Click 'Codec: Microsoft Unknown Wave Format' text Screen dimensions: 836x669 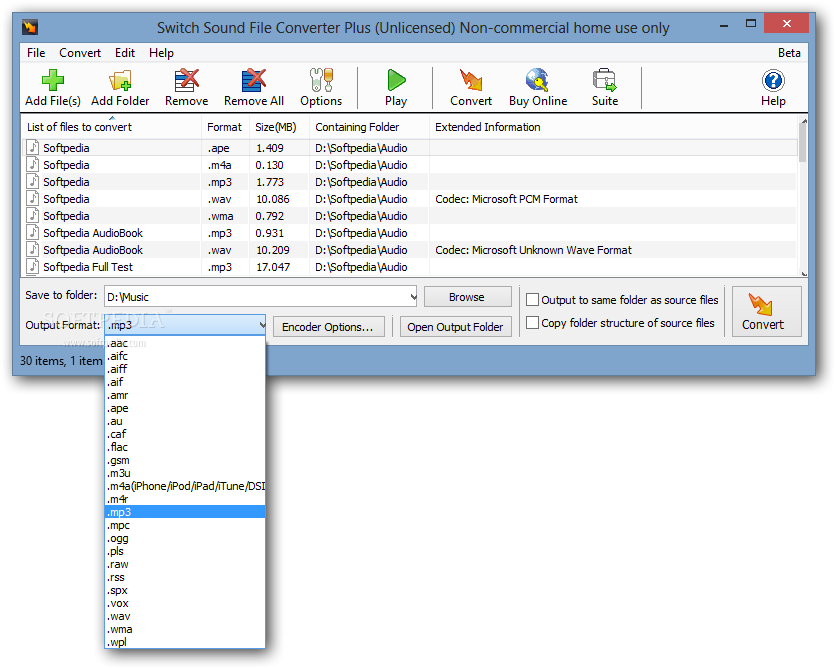click(533, 250)
